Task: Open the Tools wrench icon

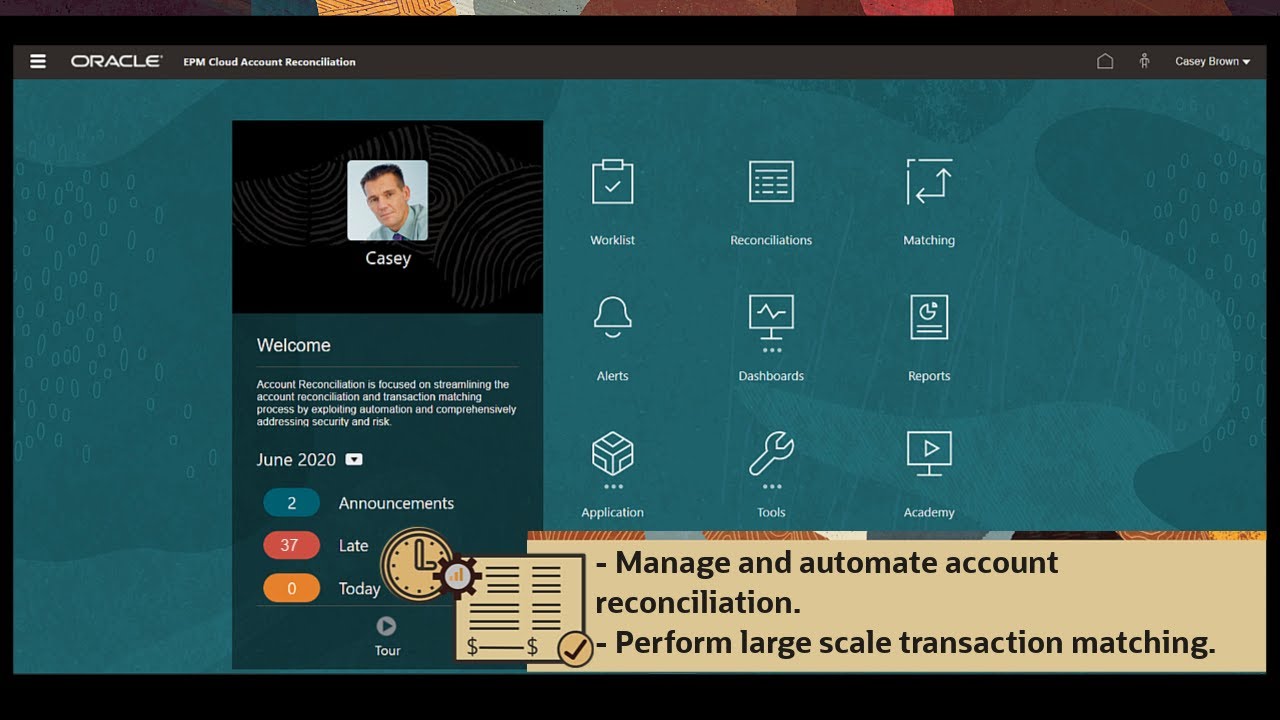Action: 771,454
